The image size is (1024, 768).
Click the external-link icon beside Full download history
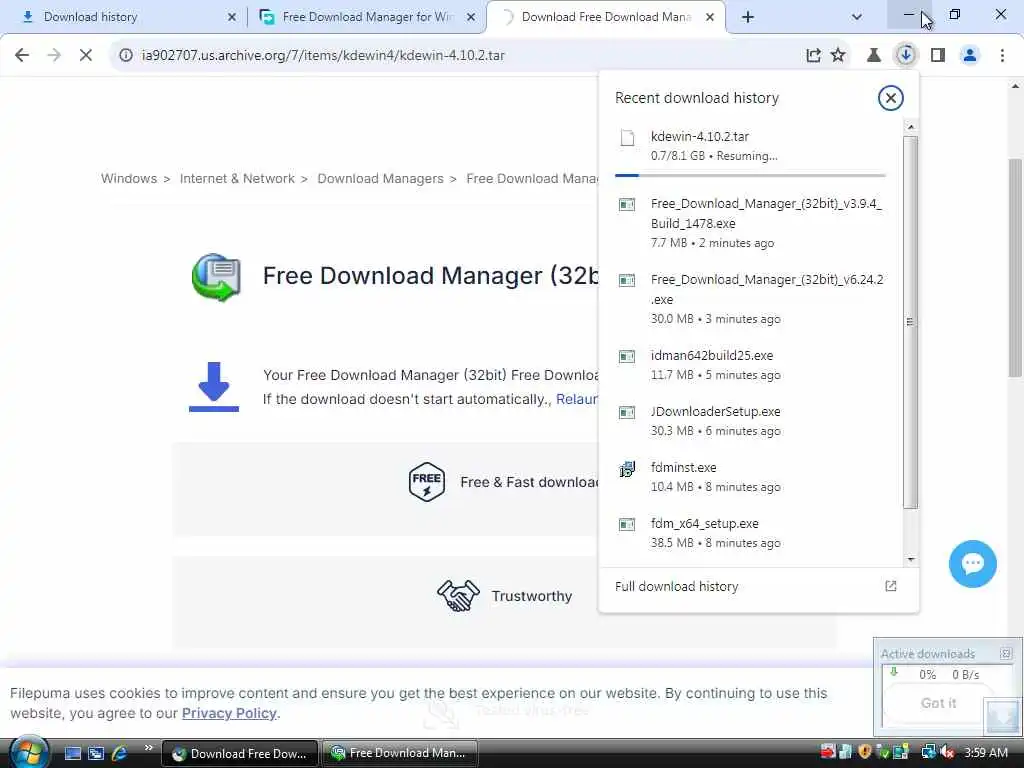point(891,586)
